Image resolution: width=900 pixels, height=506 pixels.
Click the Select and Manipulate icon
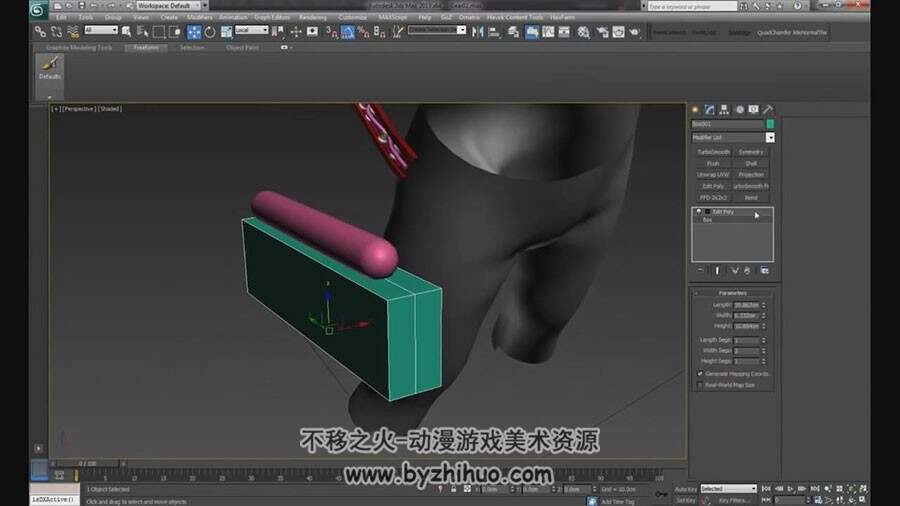[296, 32]
